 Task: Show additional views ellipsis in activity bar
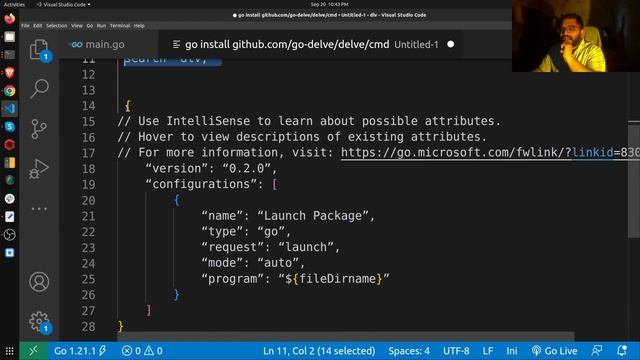(39, 209)
